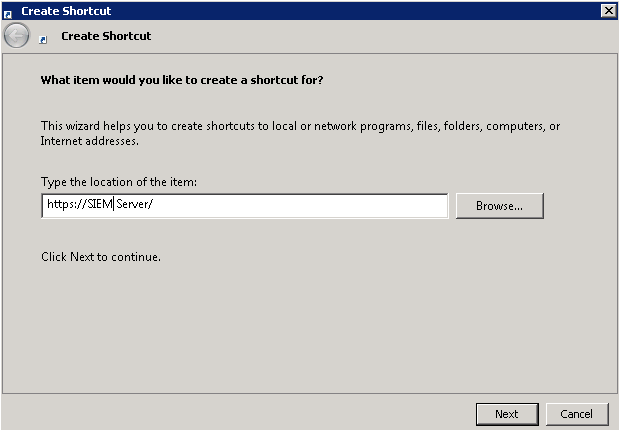Click the 'Create Shortcut' wizard header text
The image size is (619, 430).
[106, 36]
